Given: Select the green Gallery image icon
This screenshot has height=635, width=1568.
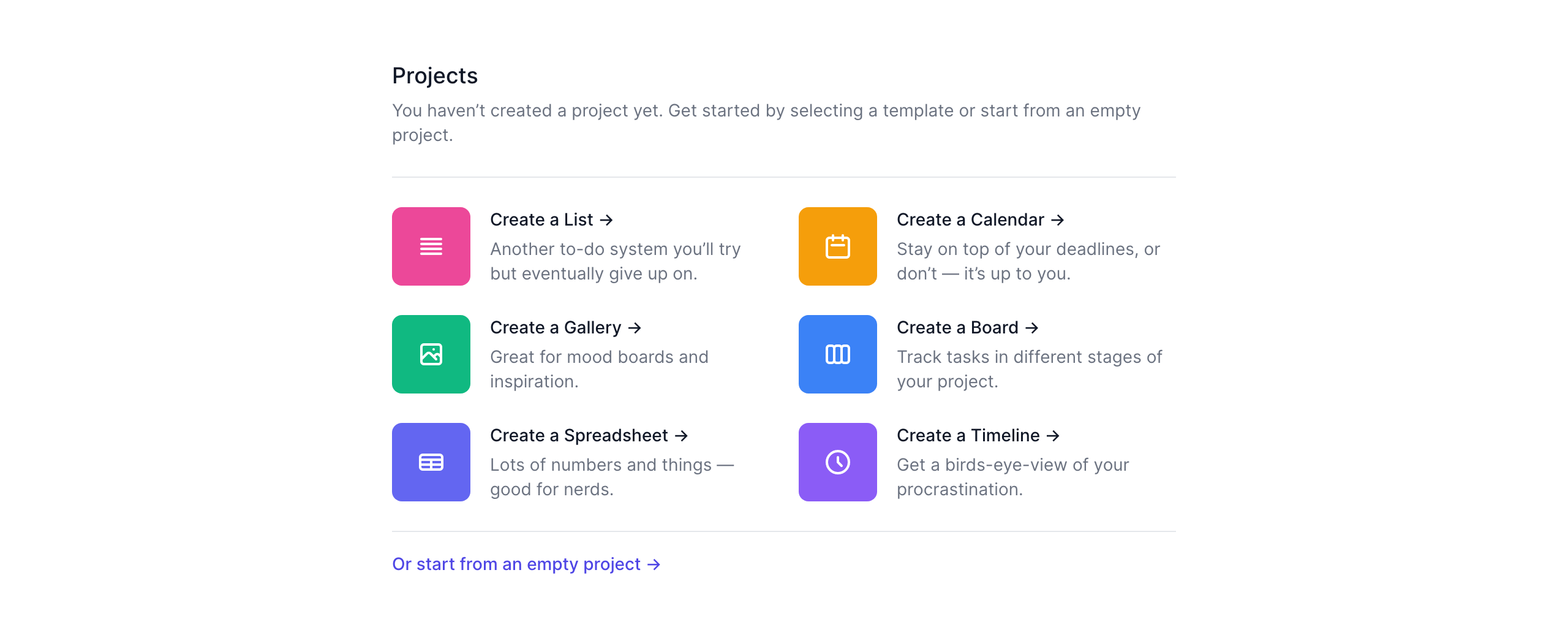Looking at the screenshot, I should point(431,354).
